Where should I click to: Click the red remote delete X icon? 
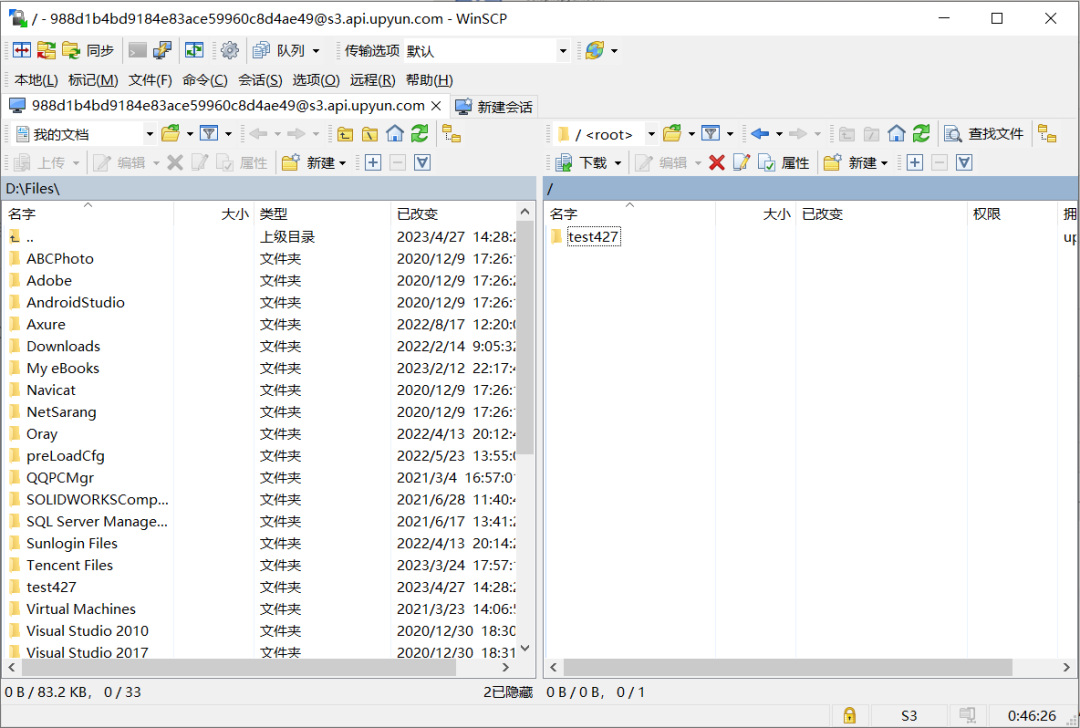point(716,163)
